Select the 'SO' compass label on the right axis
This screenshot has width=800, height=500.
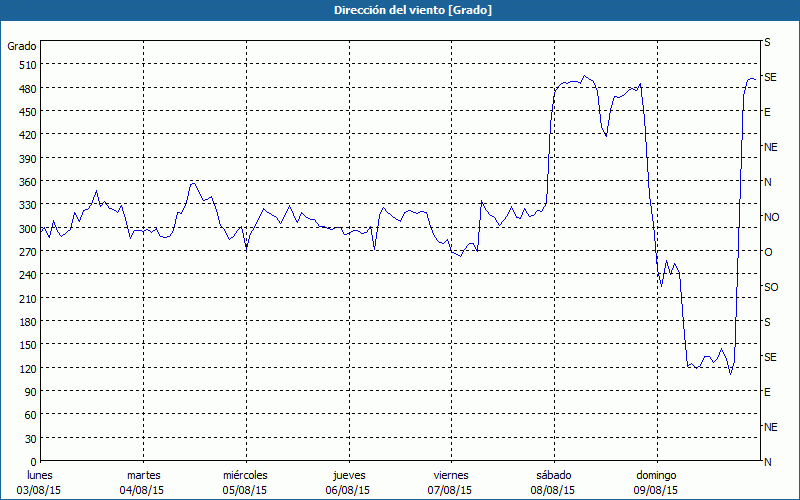pos(770,287)
